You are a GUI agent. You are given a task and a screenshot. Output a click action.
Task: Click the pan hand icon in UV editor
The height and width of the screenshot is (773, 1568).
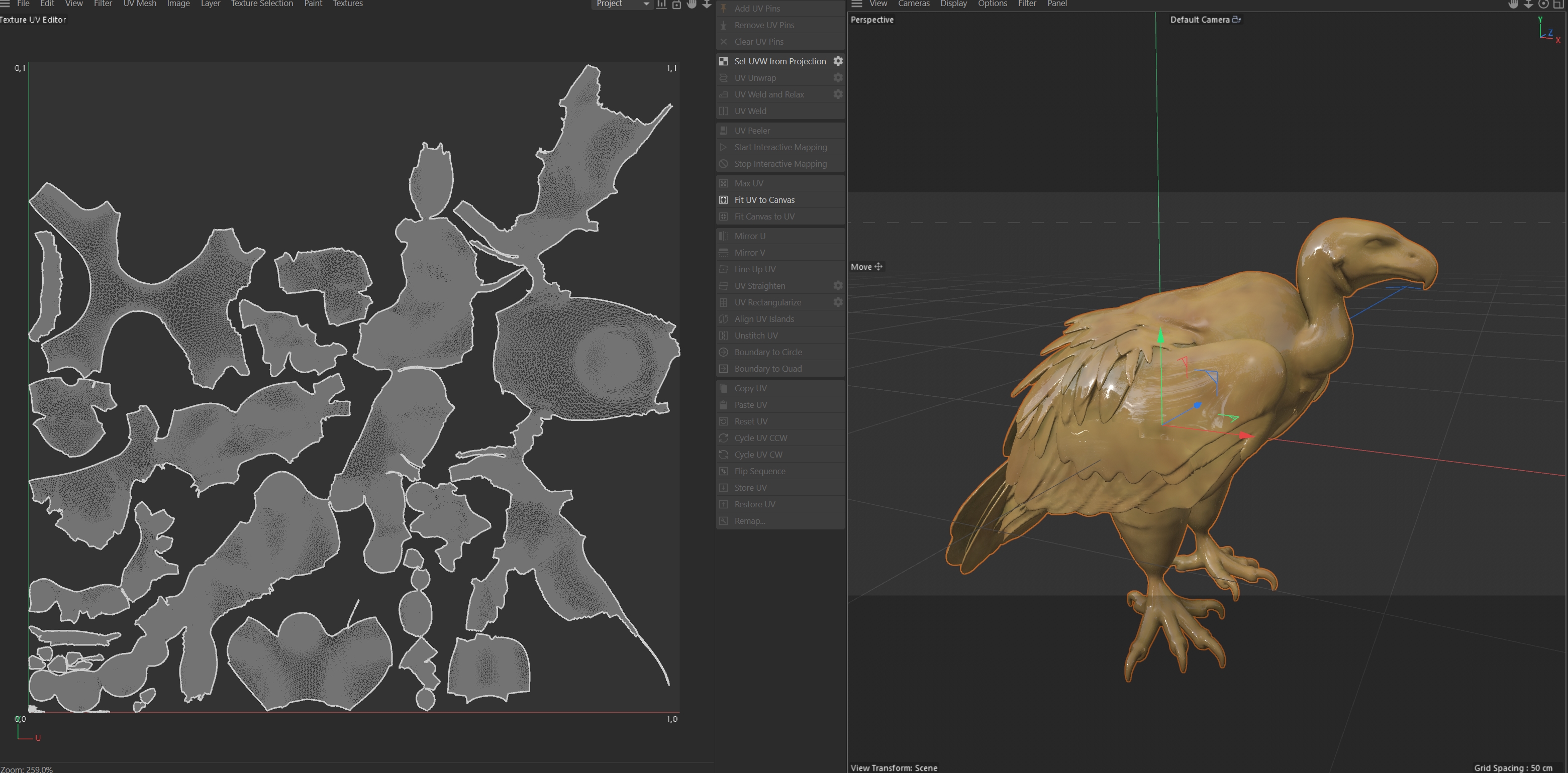[692, 4]
